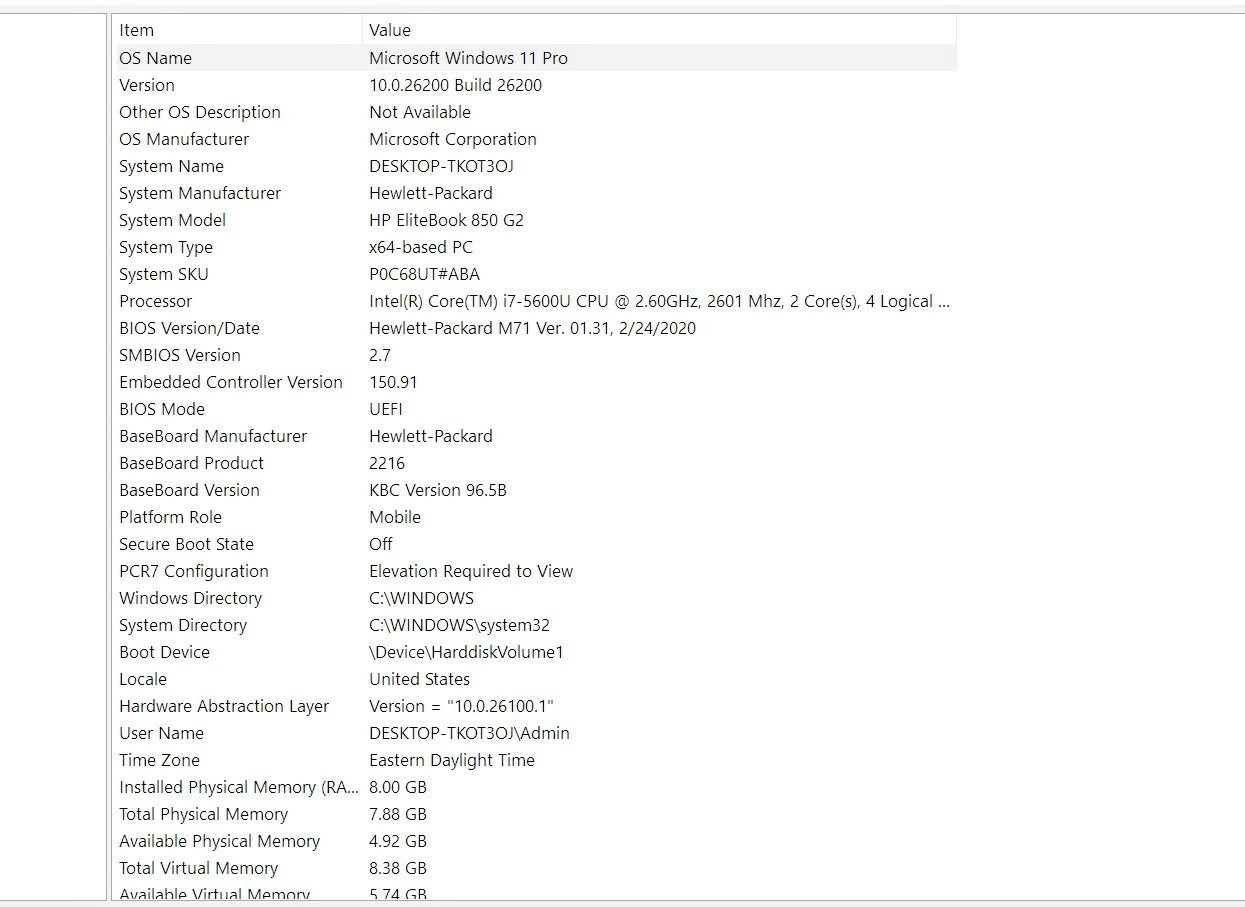Click the 2.7 SMBIOS value

point(380,355)
